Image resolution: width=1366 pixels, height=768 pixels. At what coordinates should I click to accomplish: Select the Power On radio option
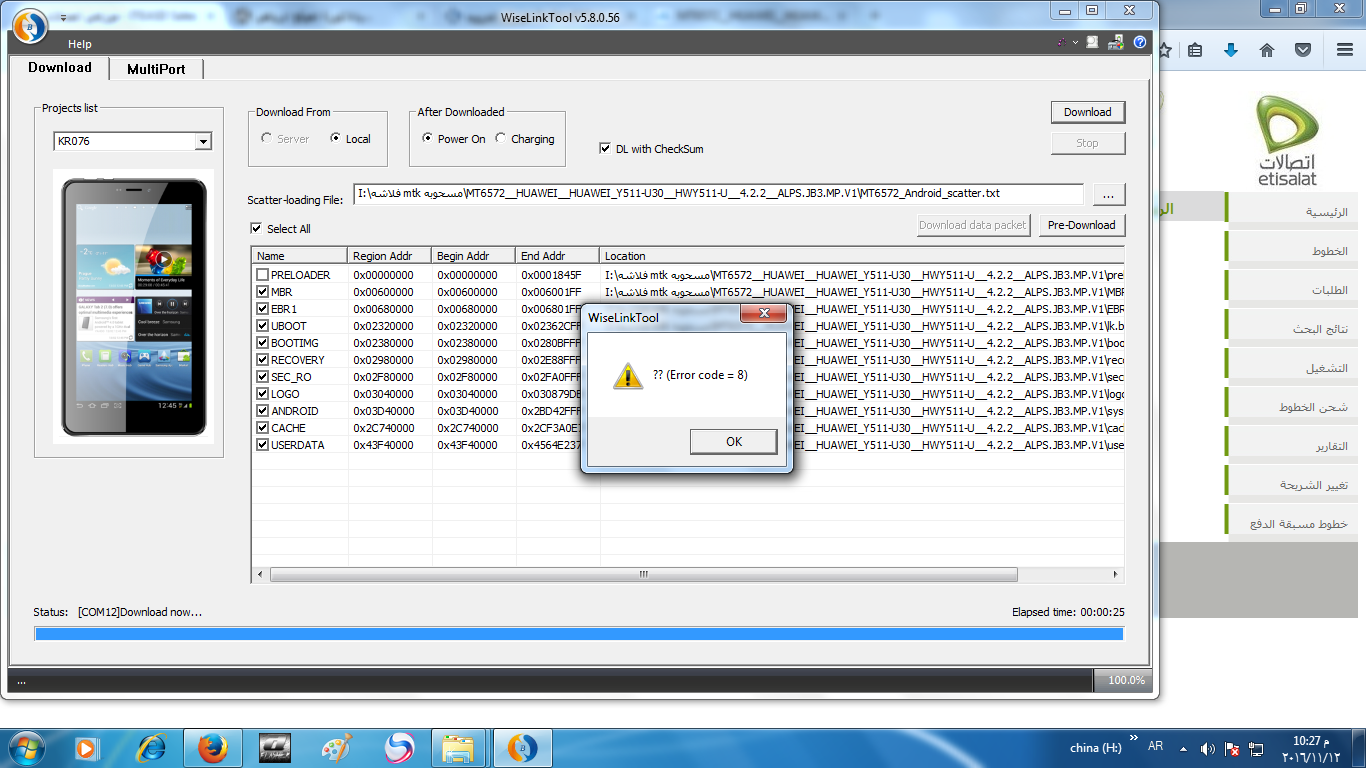(428, 139)
